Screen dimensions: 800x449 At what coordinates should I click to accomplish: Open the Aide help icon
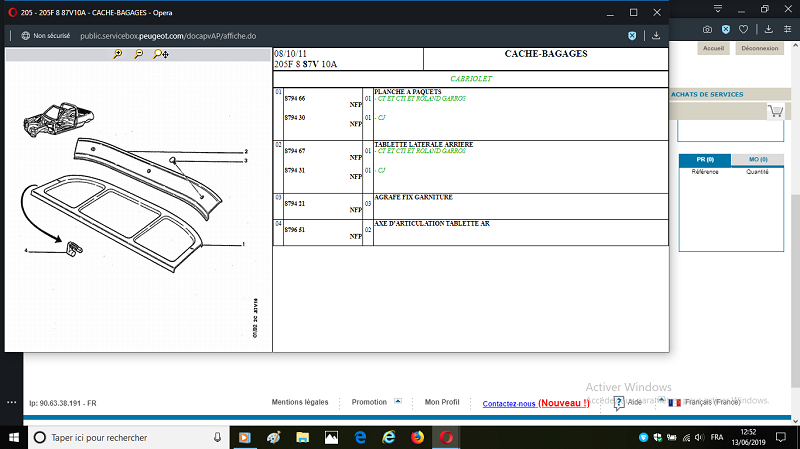[x=618, y=403]
